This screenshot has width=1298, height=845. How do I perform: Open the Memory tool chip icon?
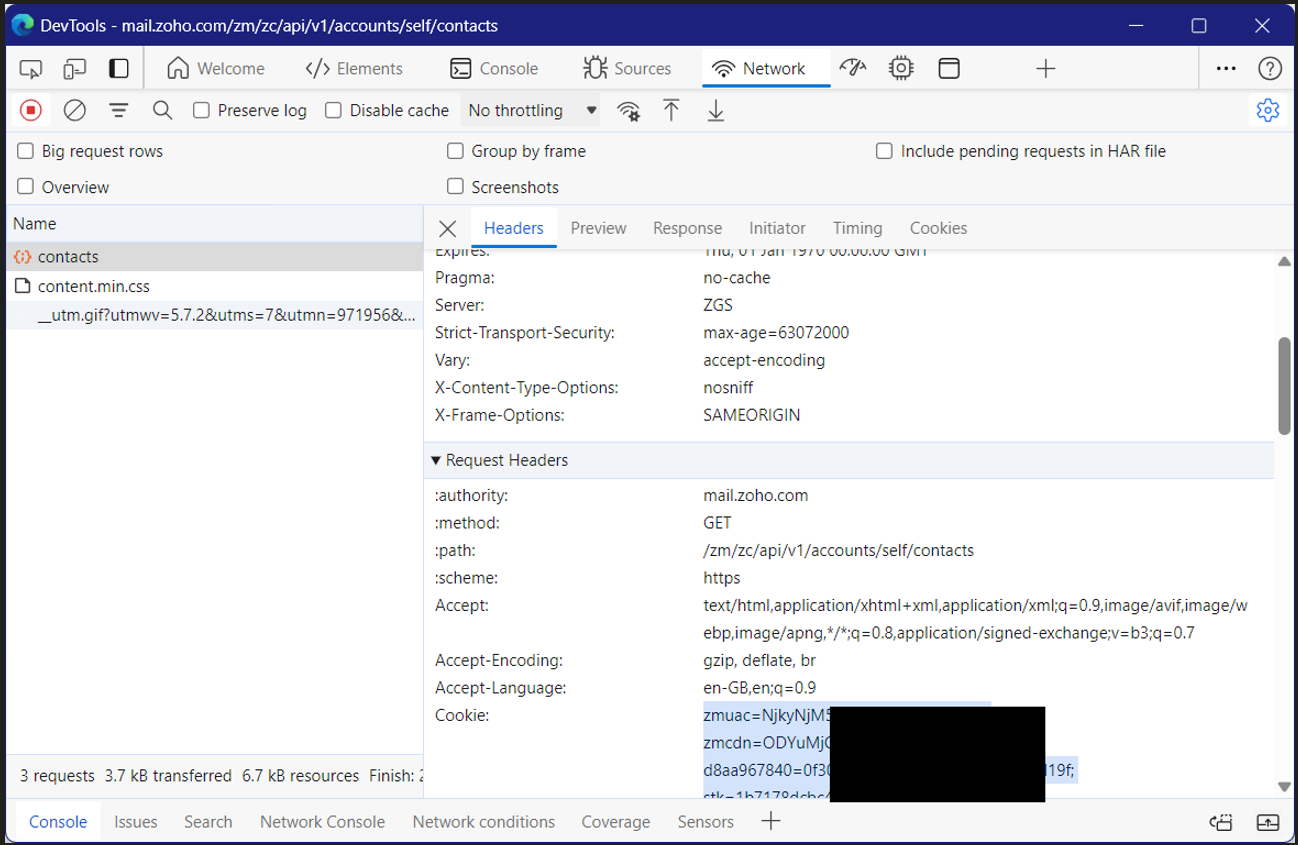tap(901, 68)
